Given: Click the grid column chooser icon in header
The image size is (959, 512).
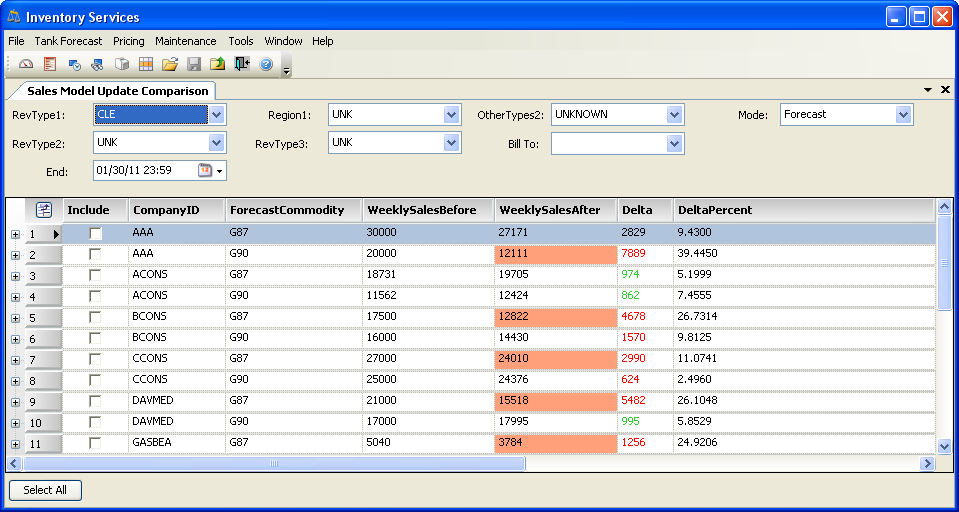Looking at the screenshot, I should pos(43,210).
